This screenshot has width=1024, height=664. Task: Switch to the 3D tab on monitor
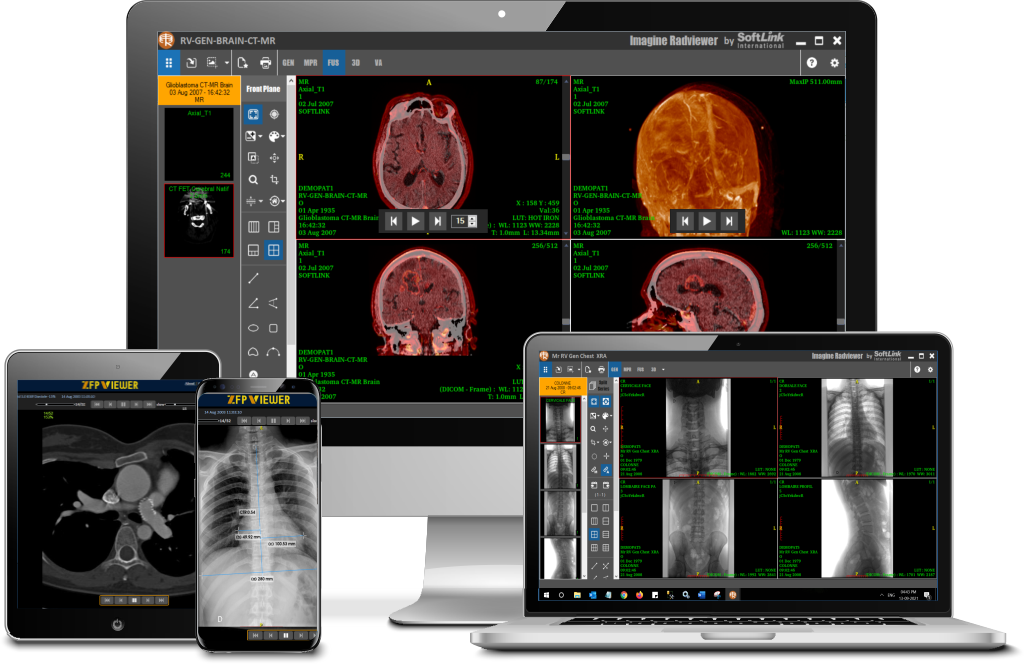click(356, 63)
